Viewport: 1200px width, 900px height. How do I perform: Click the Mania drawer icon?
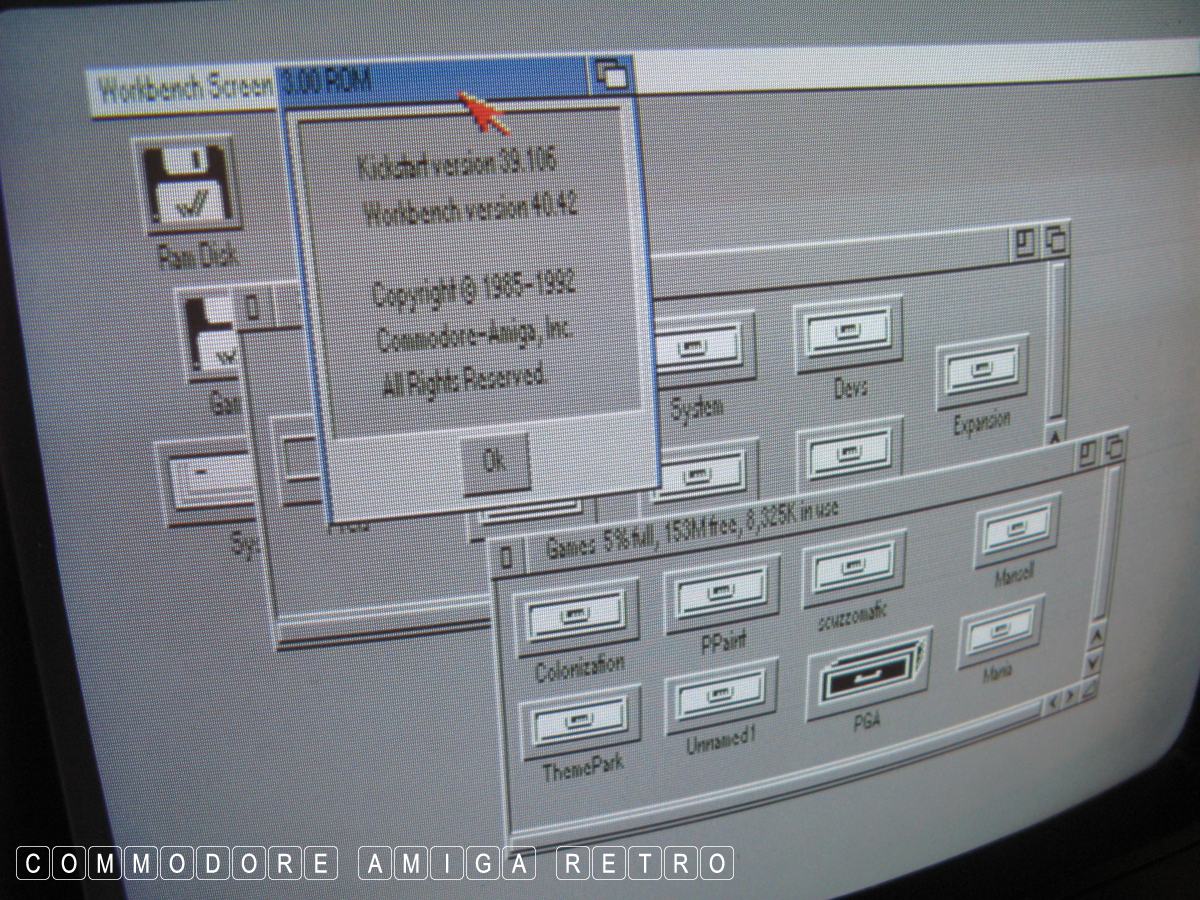1001,632
